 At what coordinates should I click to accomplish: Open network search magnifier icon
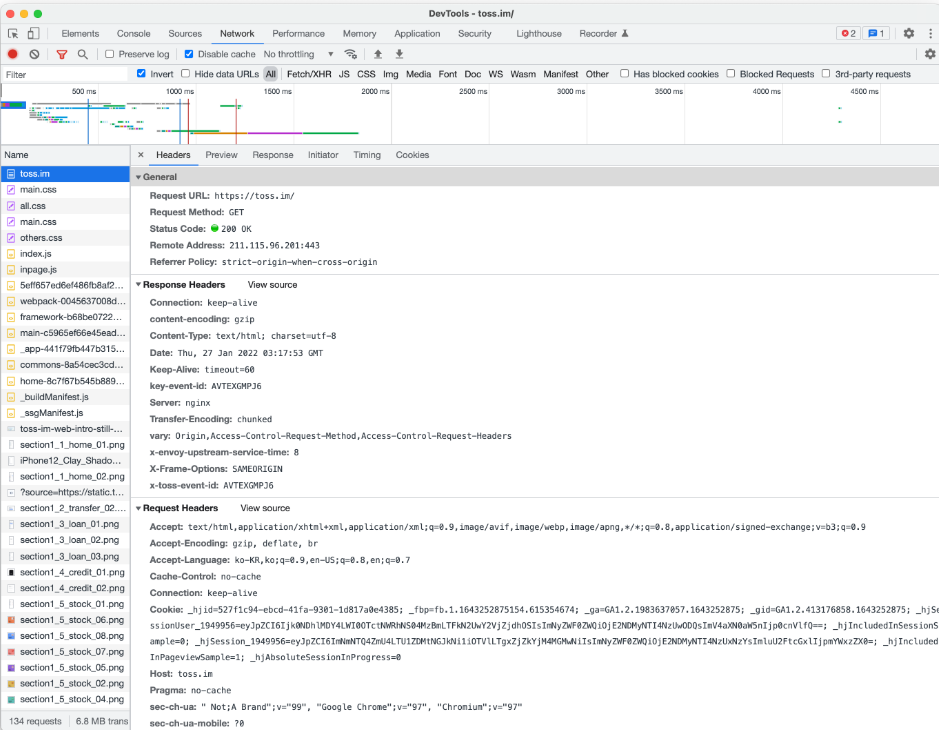tap(83, 54)
